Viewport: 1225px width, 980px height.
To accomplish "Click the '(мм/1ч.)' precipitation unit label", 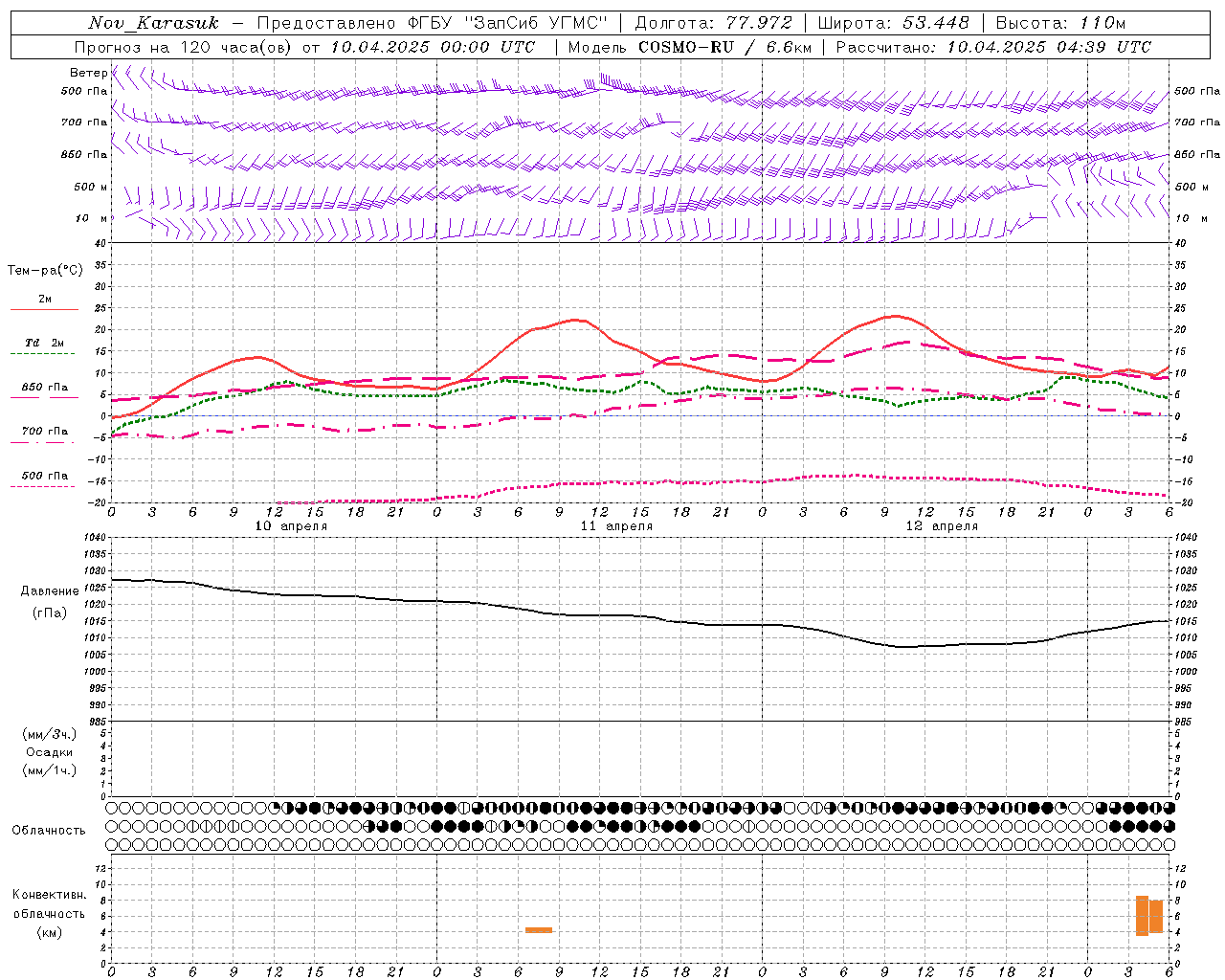I will pos(50,770).
